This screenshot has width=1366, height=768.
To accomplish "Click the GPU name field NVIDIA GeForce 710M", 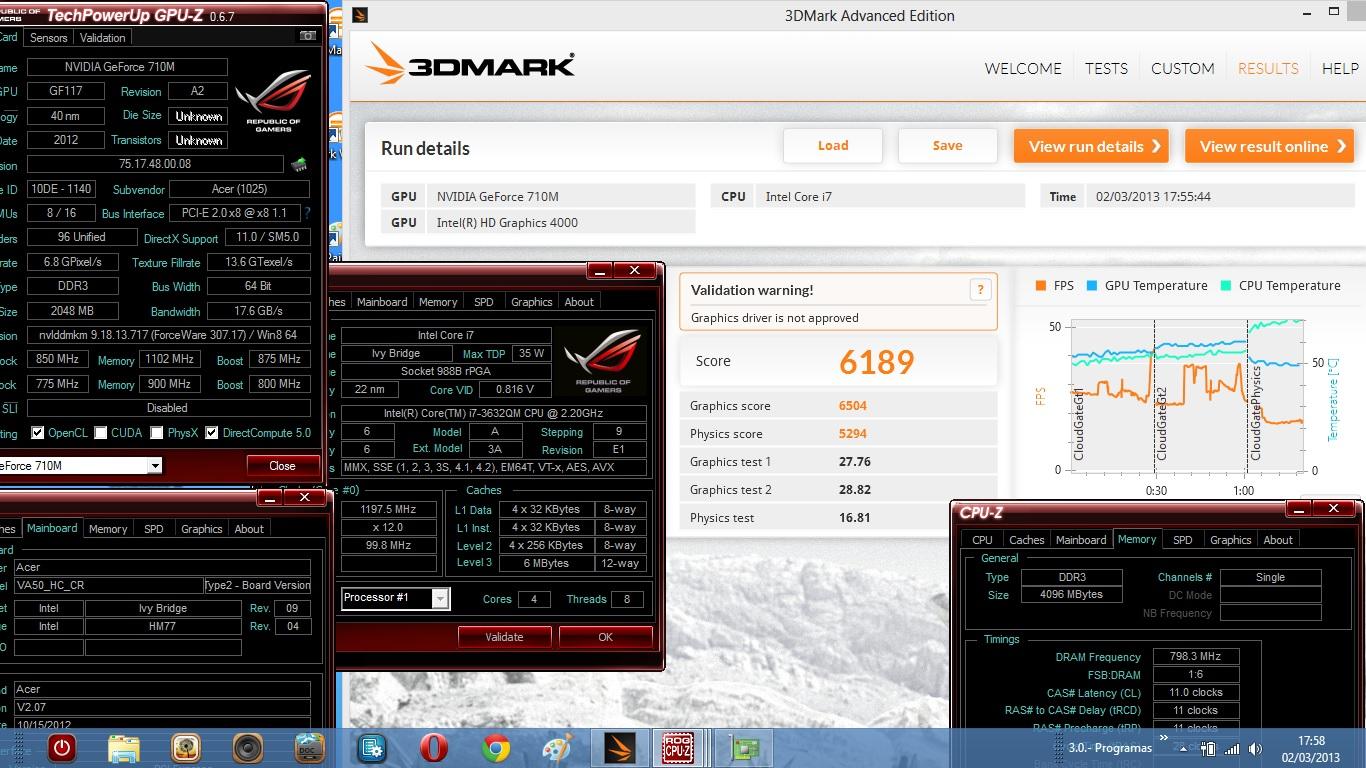I will point(127,67).
